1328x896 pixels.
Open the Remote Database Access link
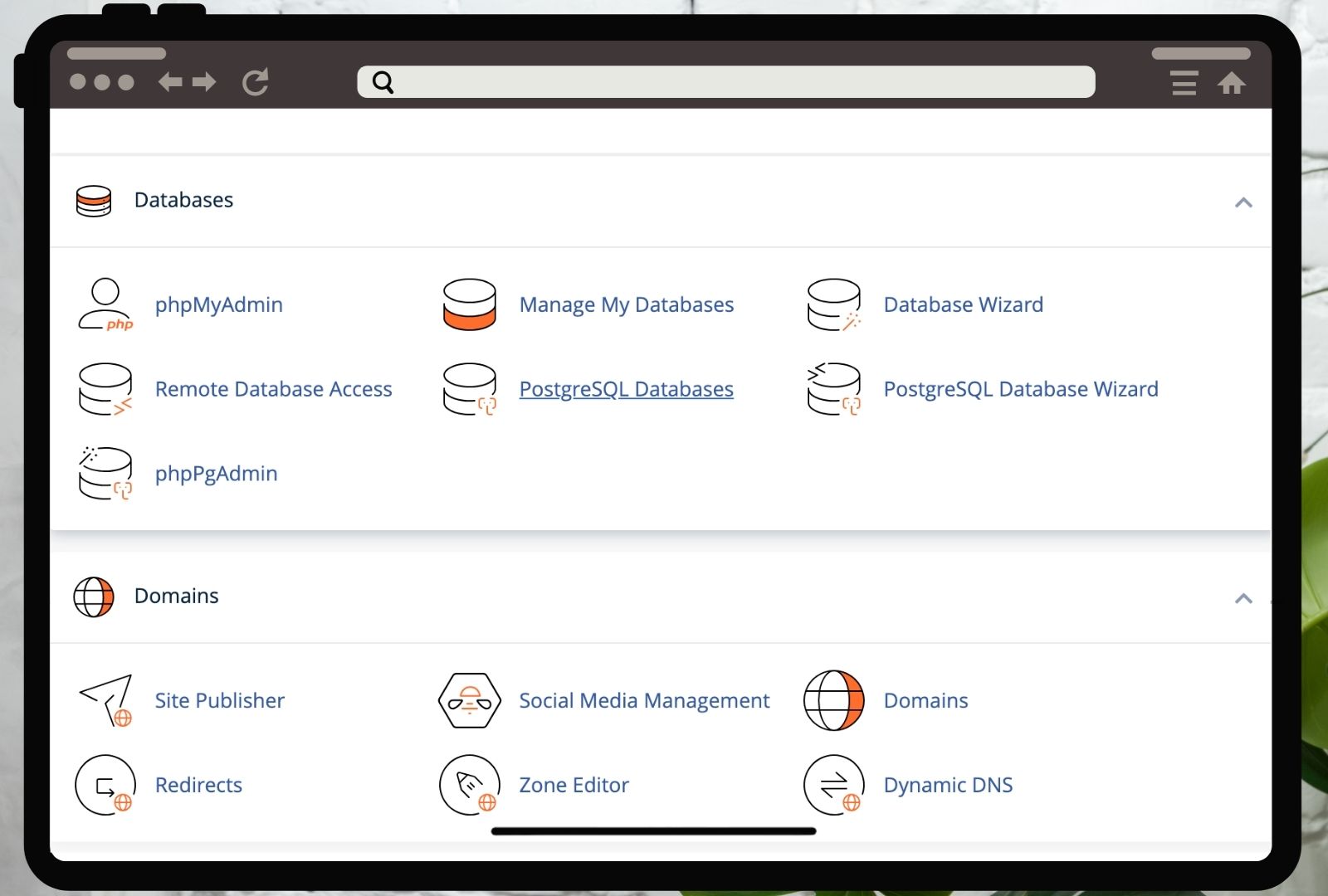click(x=274, y=389)
